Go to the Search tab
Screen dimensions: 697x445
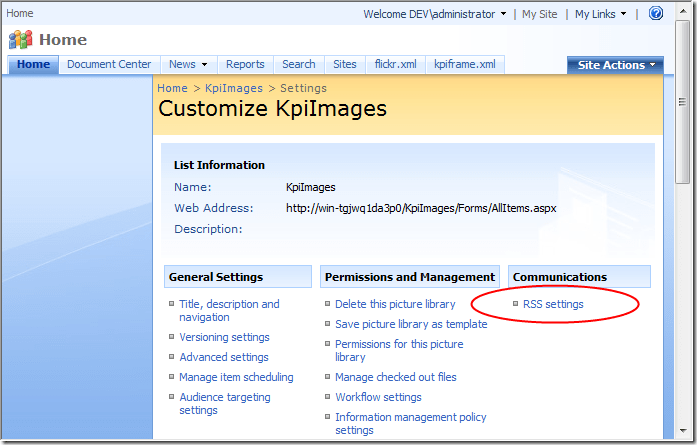(298, 64)
